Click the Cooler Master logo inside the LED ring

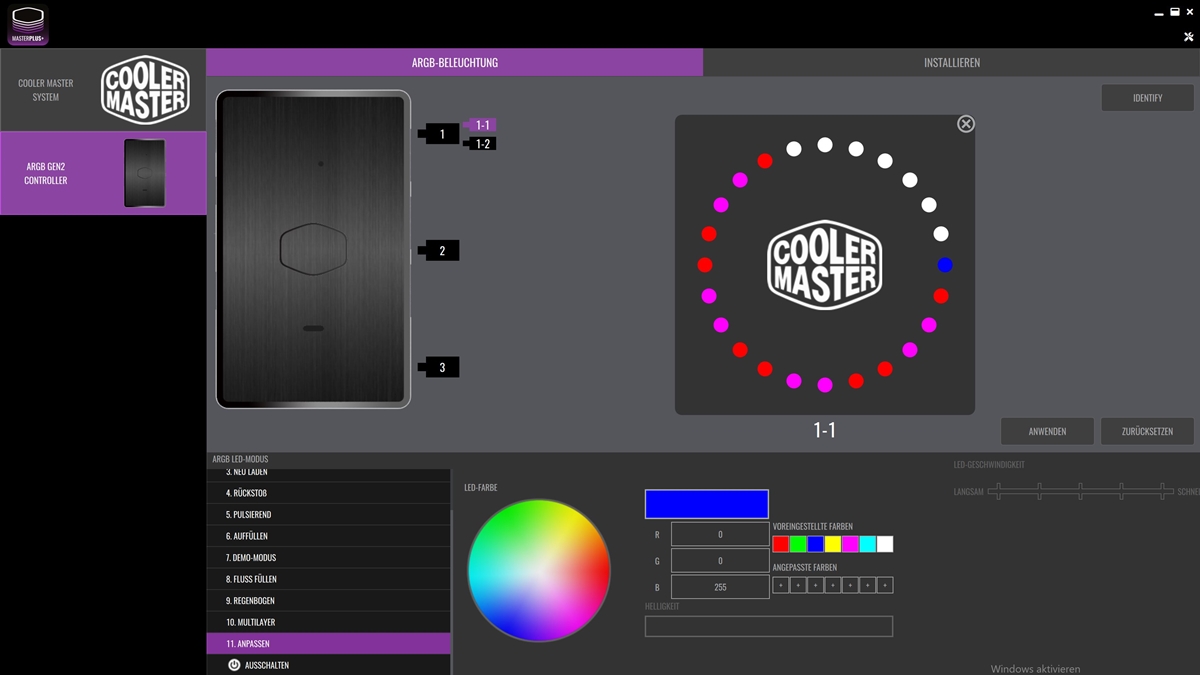(824, 264)
